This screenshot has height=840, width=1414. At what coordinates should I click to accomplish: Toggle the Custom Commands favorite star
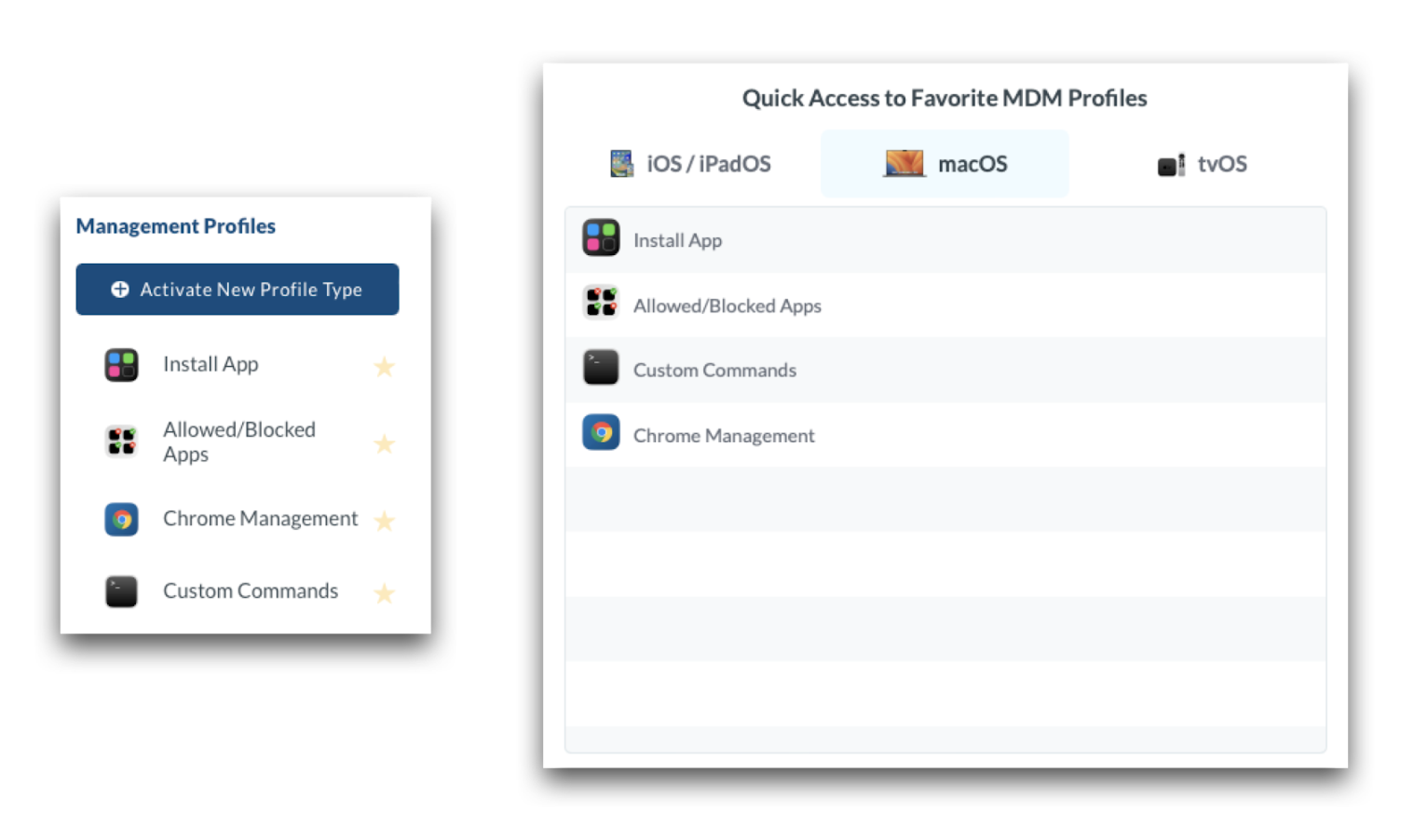click(x=384, y=593)
